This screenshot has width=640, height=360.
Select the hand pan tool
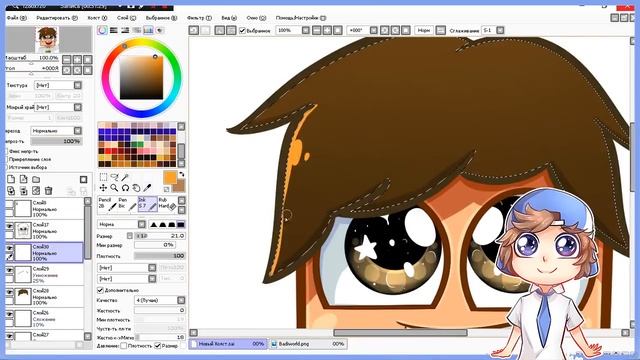[x=136, y=188]
